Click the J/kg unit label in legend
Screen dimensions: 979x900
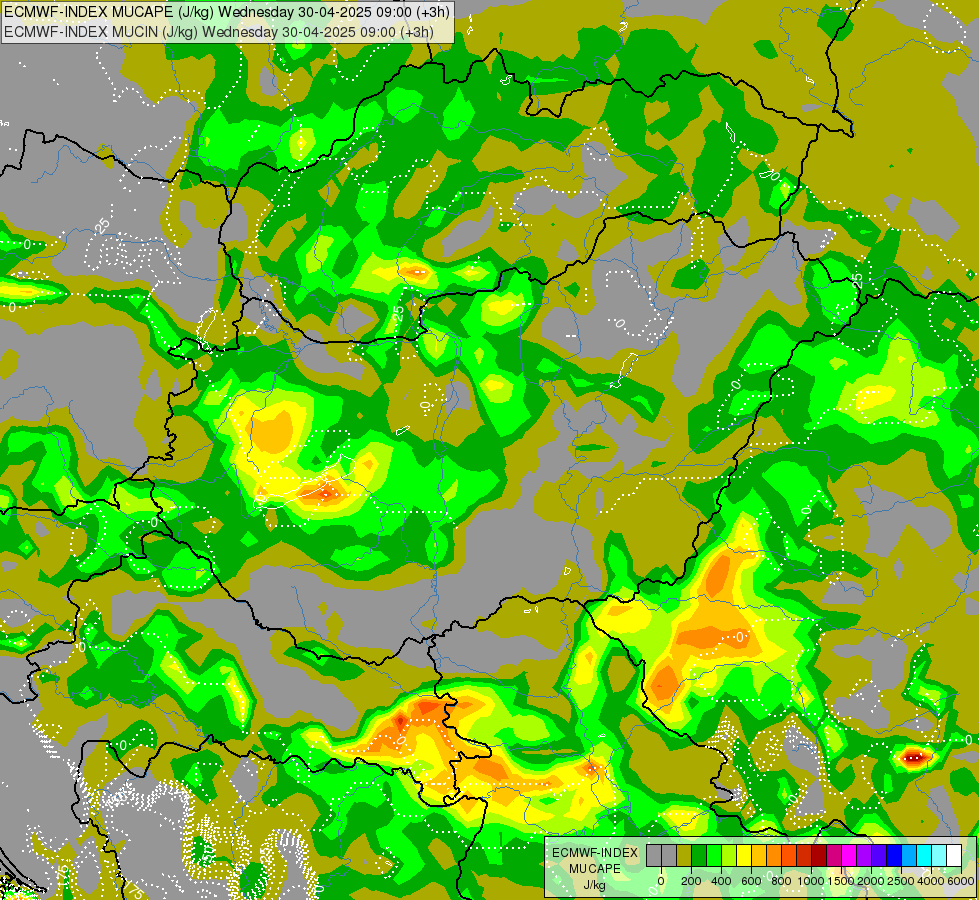coord(594,885)
